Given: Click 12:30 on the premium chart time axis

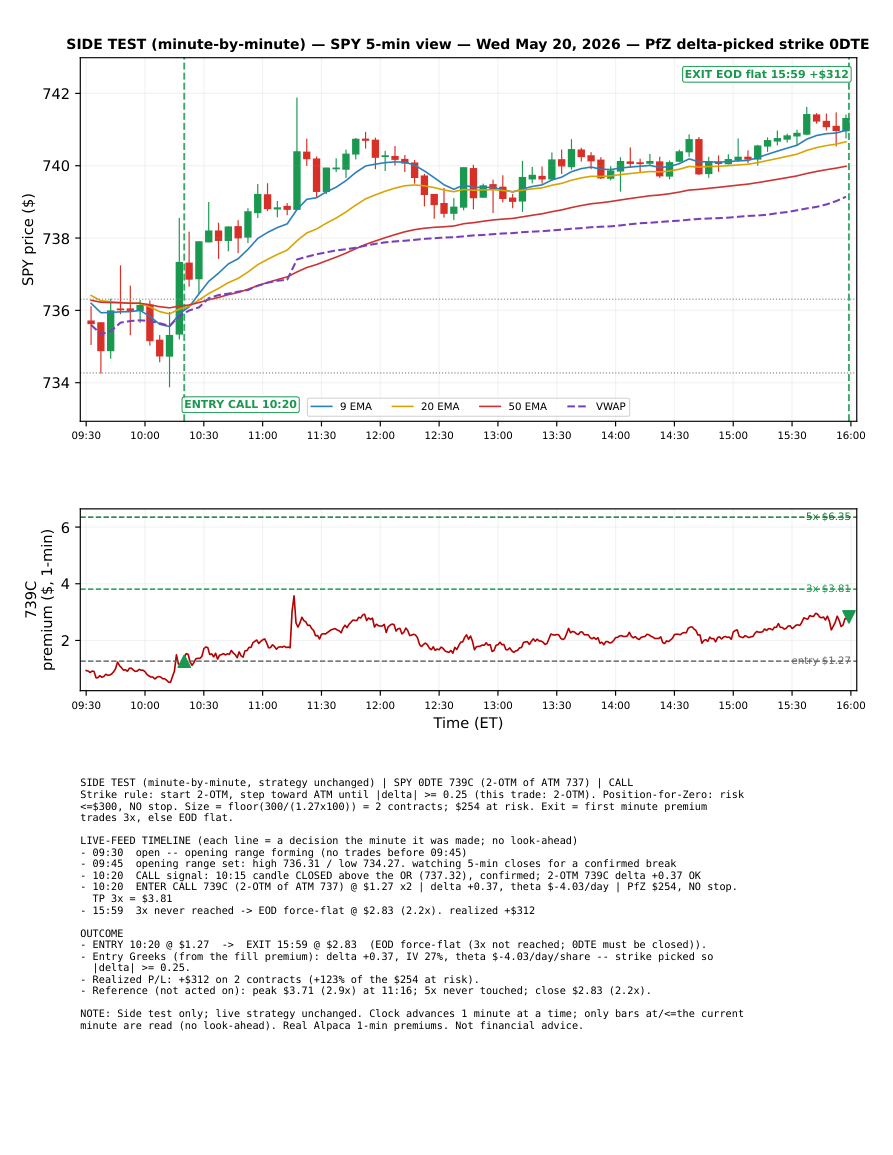Looking at the screenshot, I should coord(439,706).
